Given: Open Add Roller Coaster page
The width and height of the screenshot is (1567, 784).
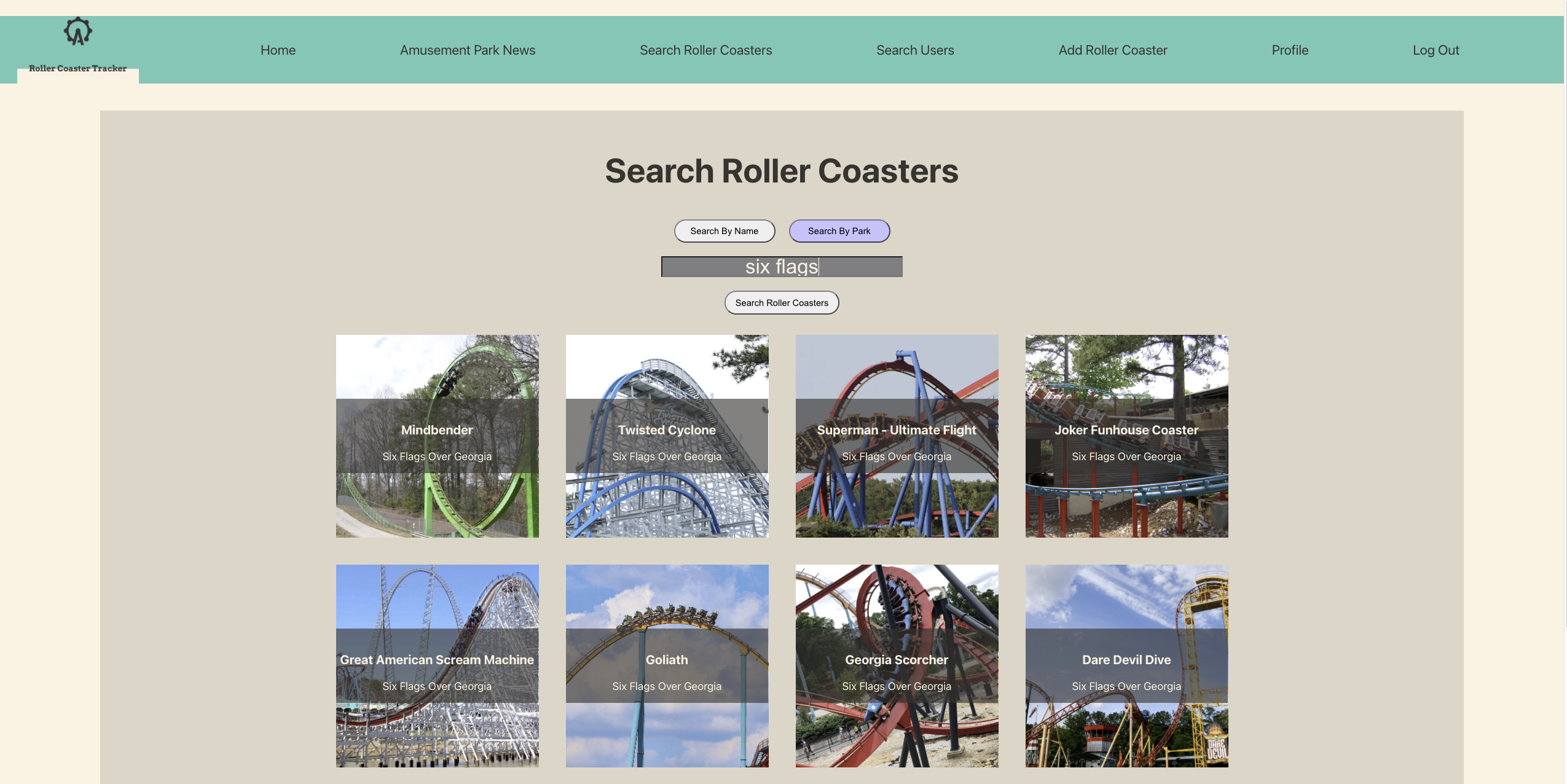Looking at the screenshot, I should pos(1113,50).
